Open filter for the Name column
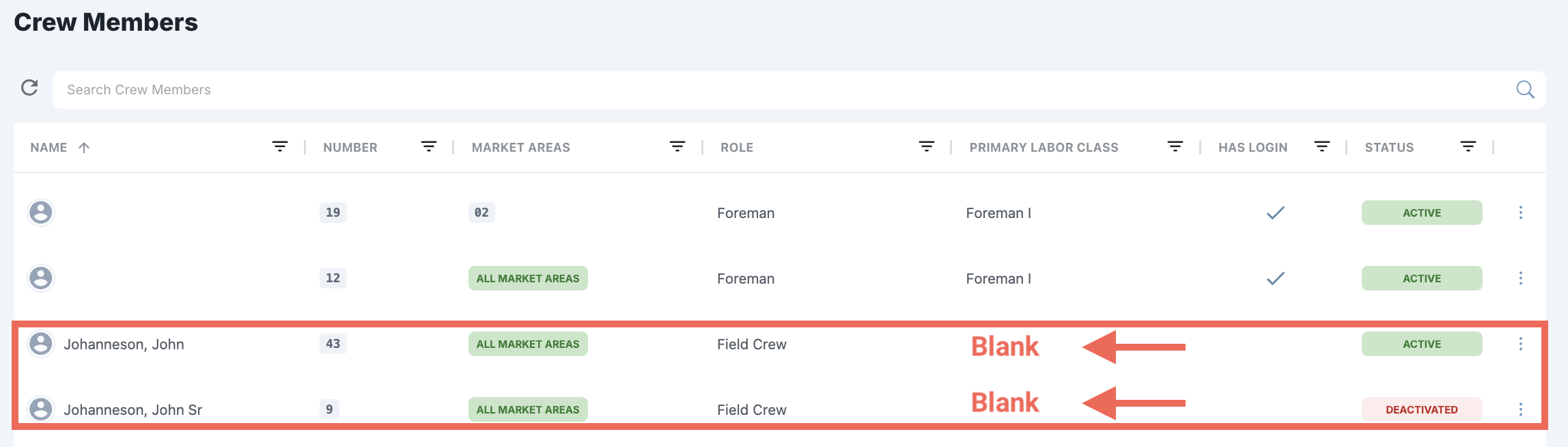 click(280, 146)
